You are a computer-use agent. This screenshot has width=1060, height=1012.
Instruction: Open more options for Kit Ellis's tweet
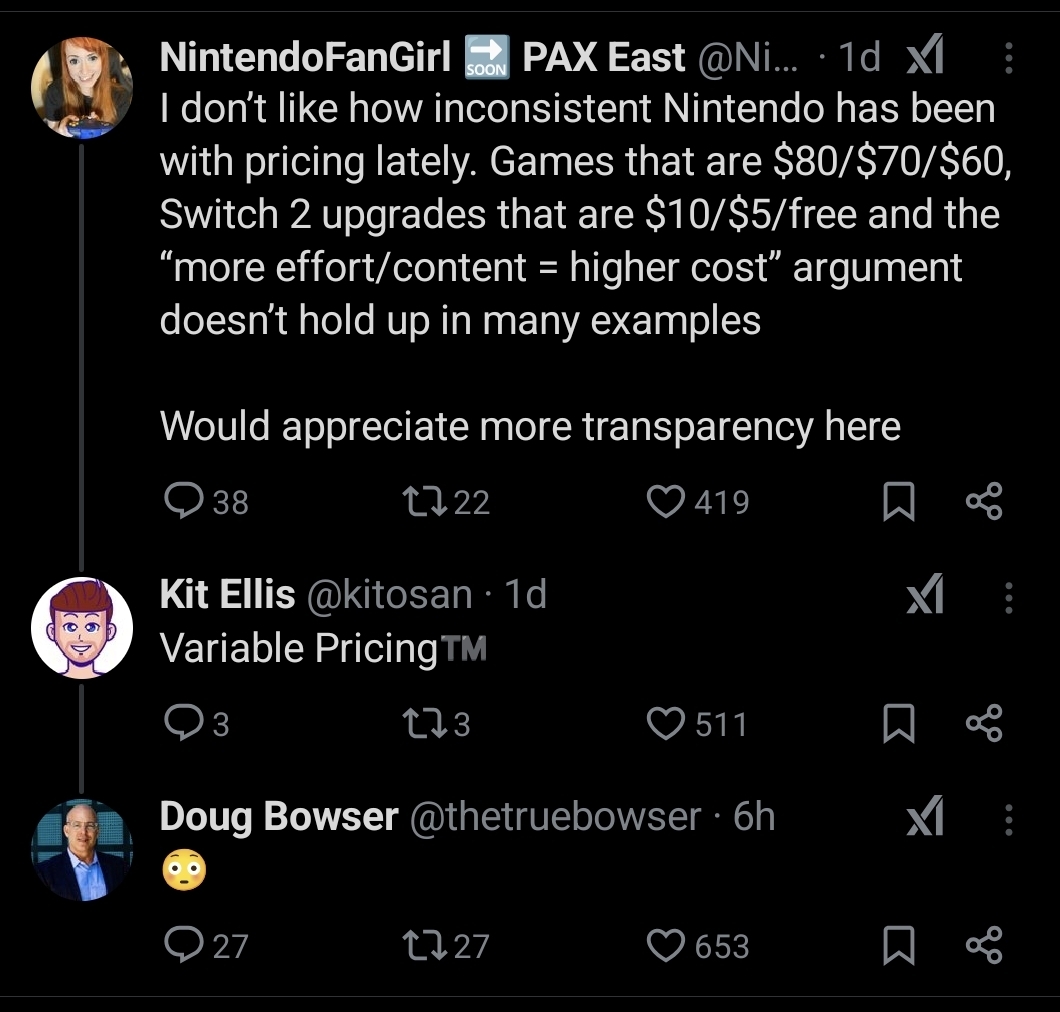(x=1008, y=598)
